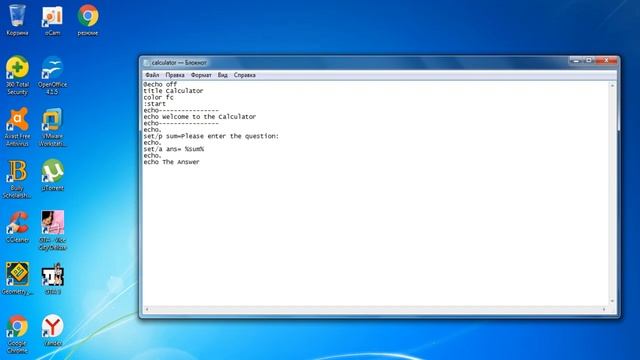Launch the Geometry Dash icon
The height and width of the screenshot is (360, 640).
click(17, 279)
